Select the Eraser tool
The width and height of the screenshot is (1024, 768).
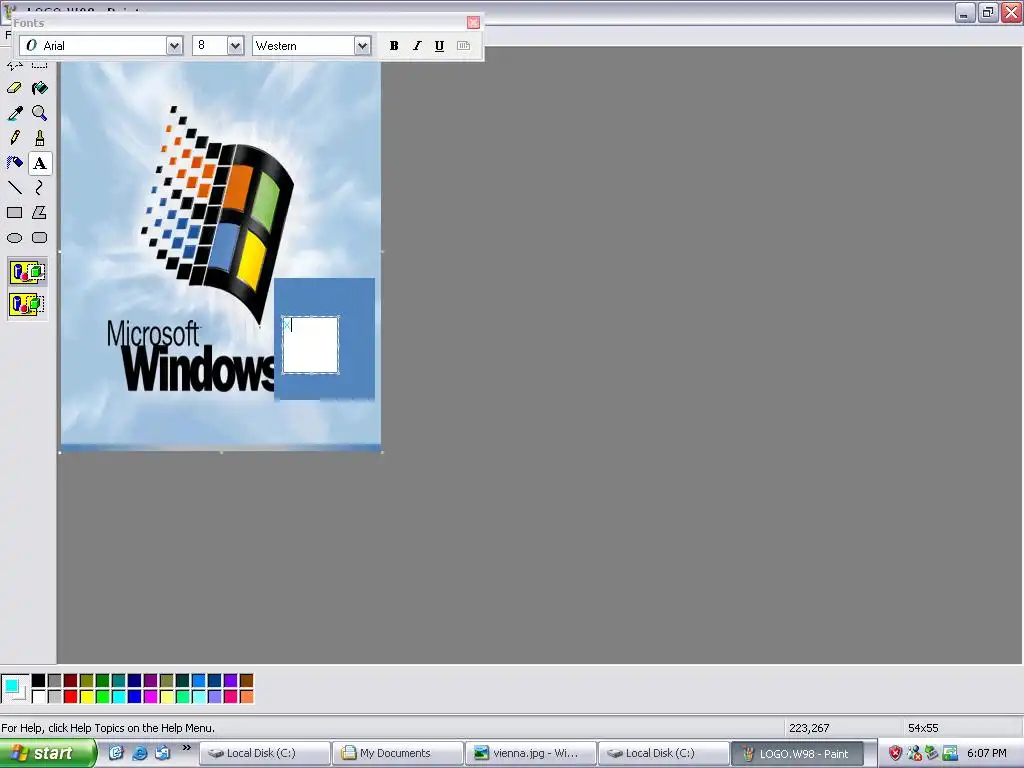pos(14,88)
